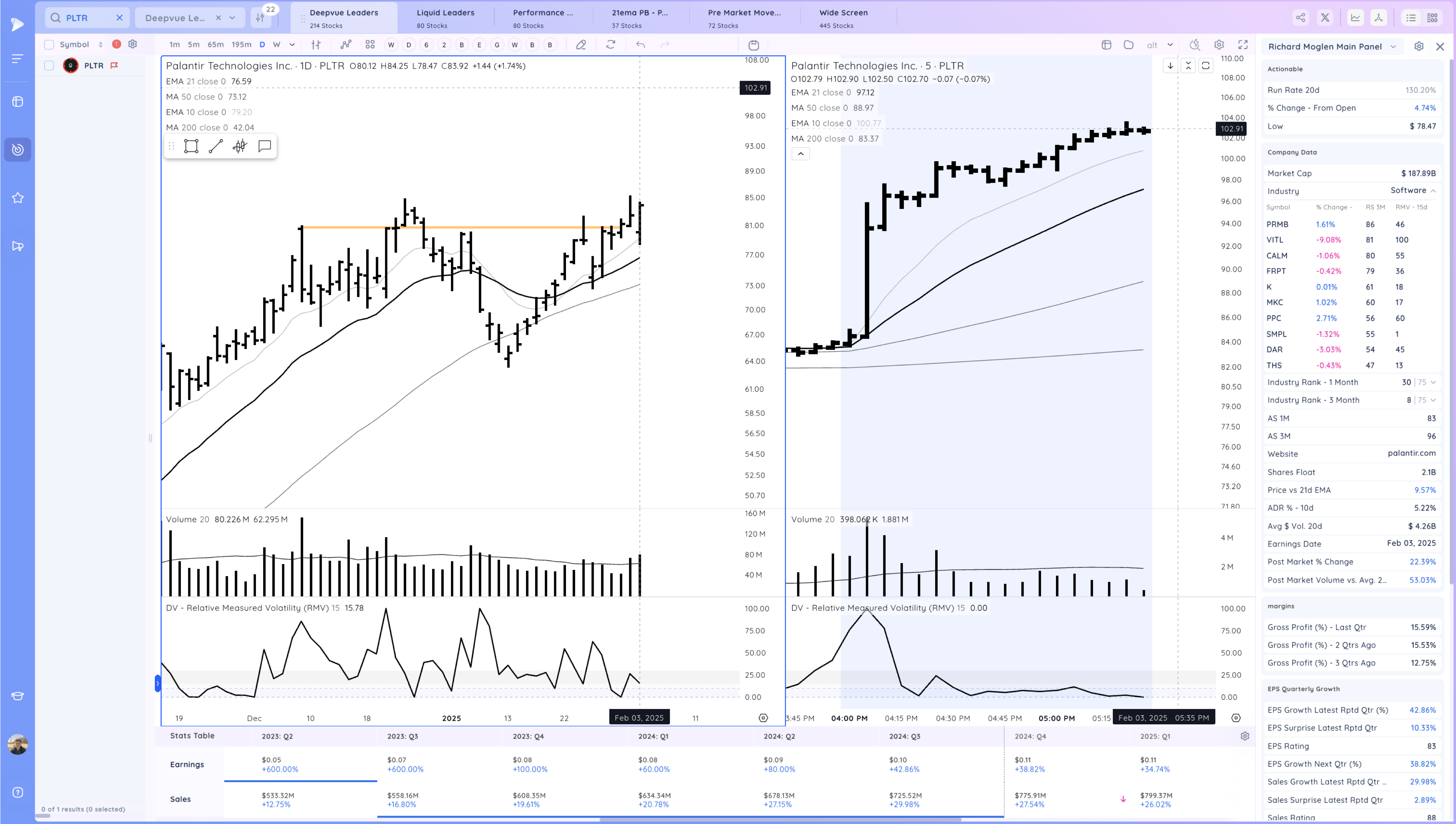Select the trend line drawing tool
The image size is (1456, 824).
point(215,147)
